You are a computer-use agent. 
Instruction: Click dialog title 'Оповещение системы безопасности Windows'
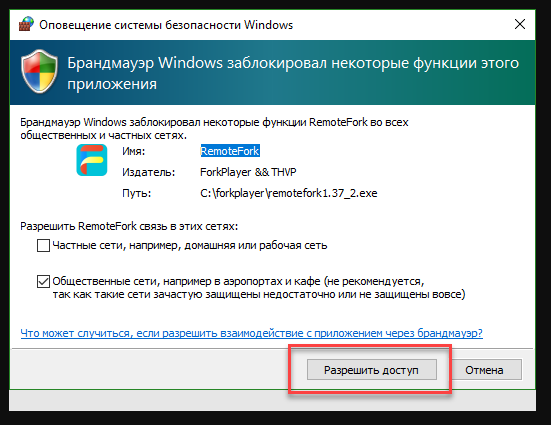click(166, 25)
